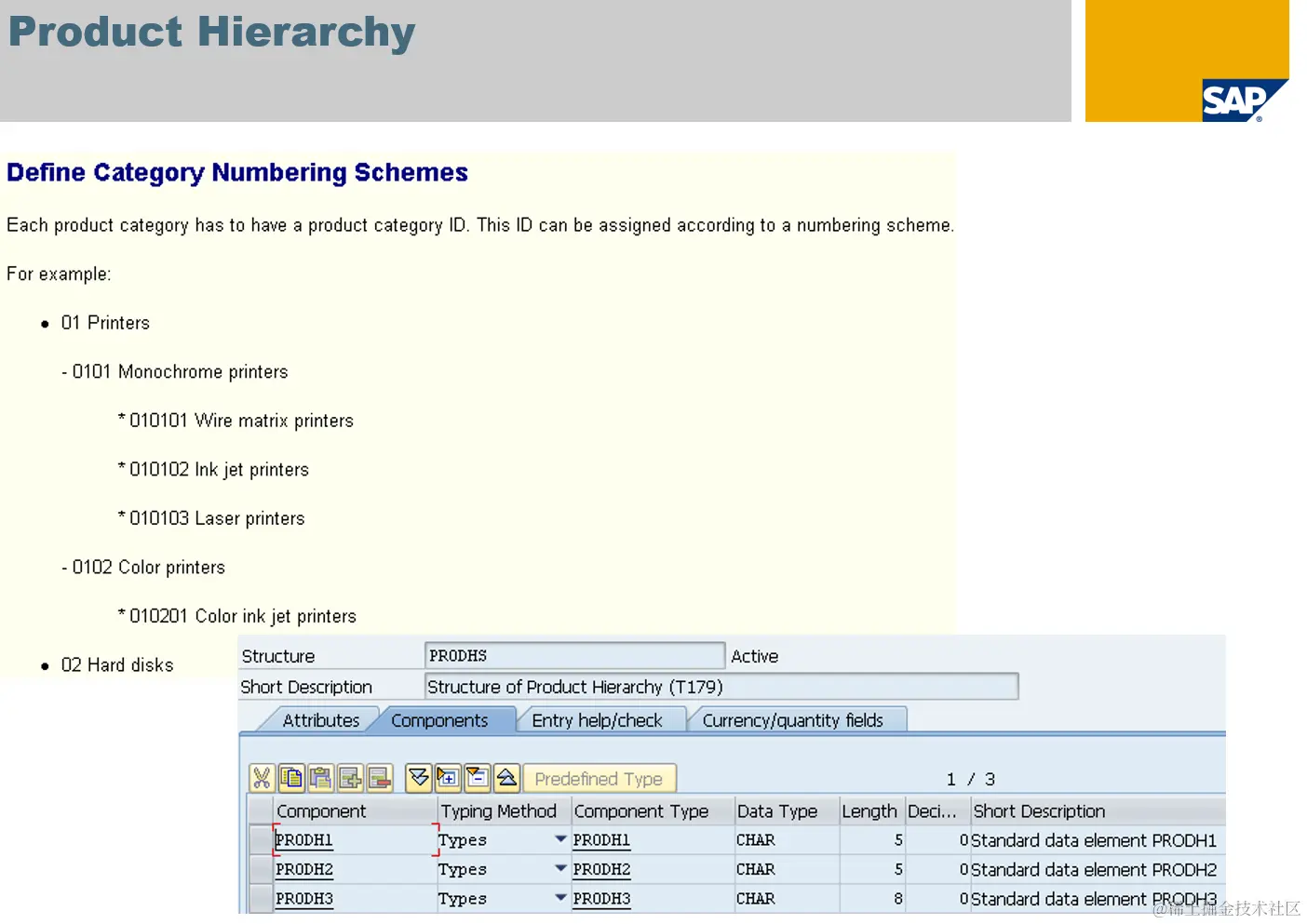This screenshot has width=1307, height=924.
Task: Click the Expand All Substructures plus icon
Action: (448, 777)
